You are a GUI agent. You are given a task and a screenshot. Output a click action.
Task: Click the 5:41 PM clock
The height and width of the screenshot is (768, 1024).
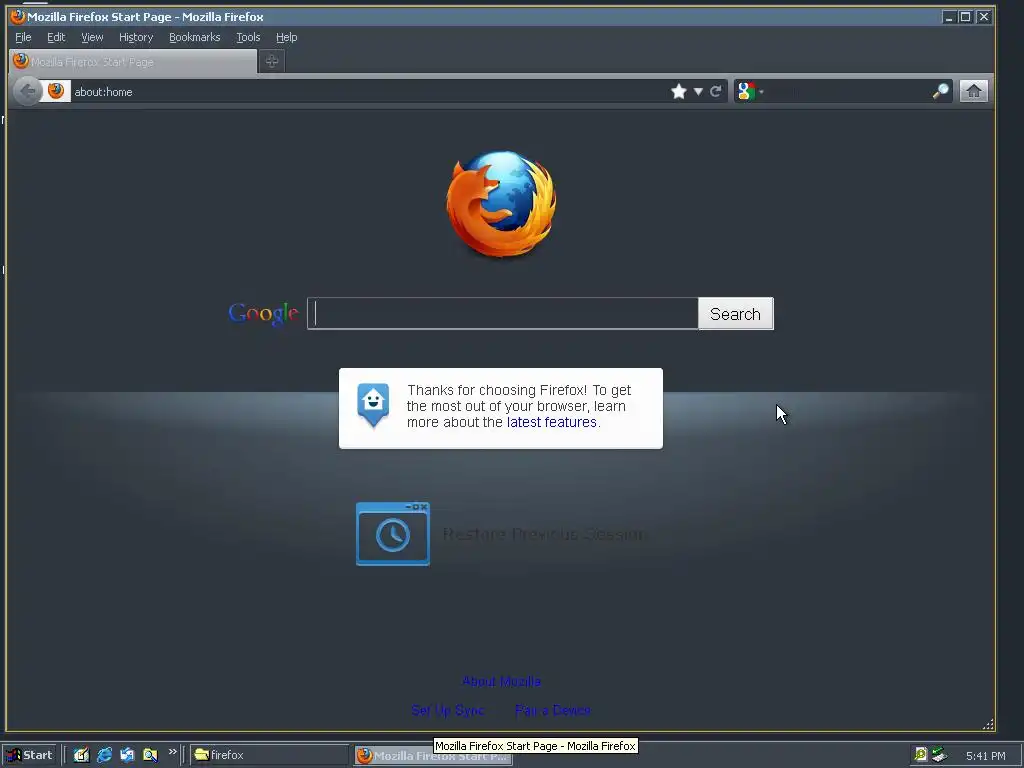click(985, 756)
